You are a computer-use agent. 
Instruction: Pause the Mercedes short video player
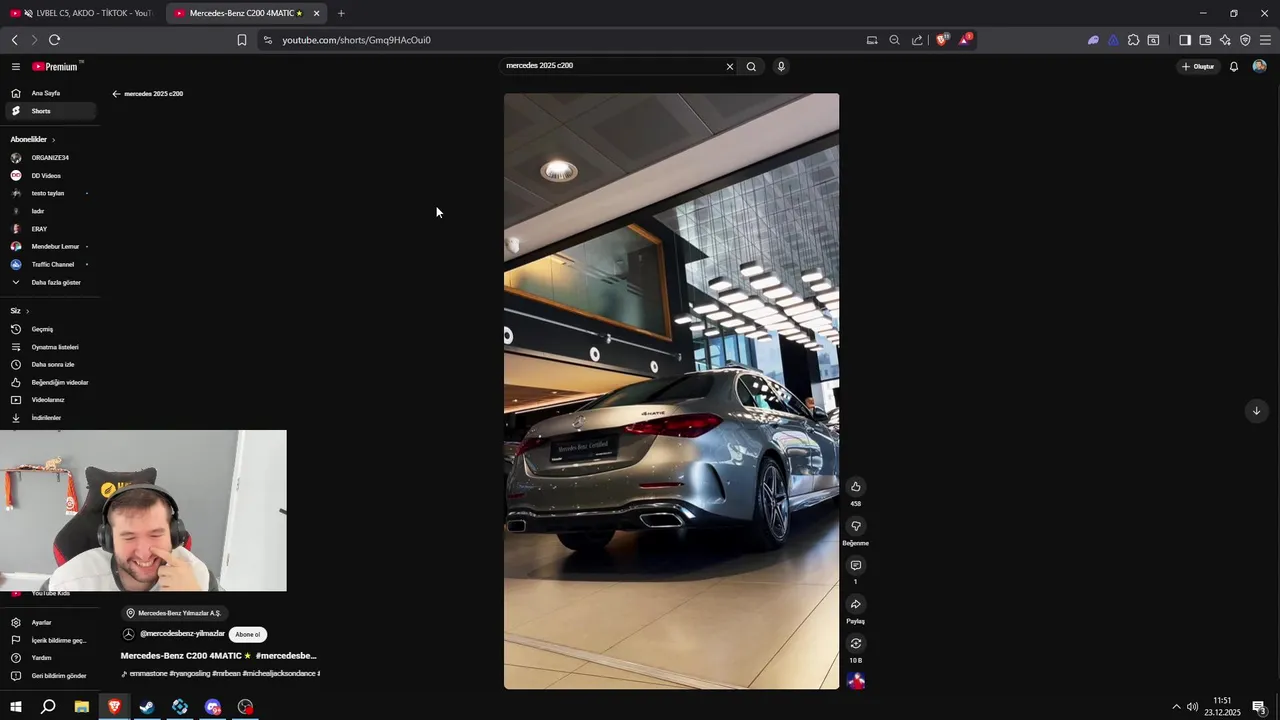click(x=671, y=391)
